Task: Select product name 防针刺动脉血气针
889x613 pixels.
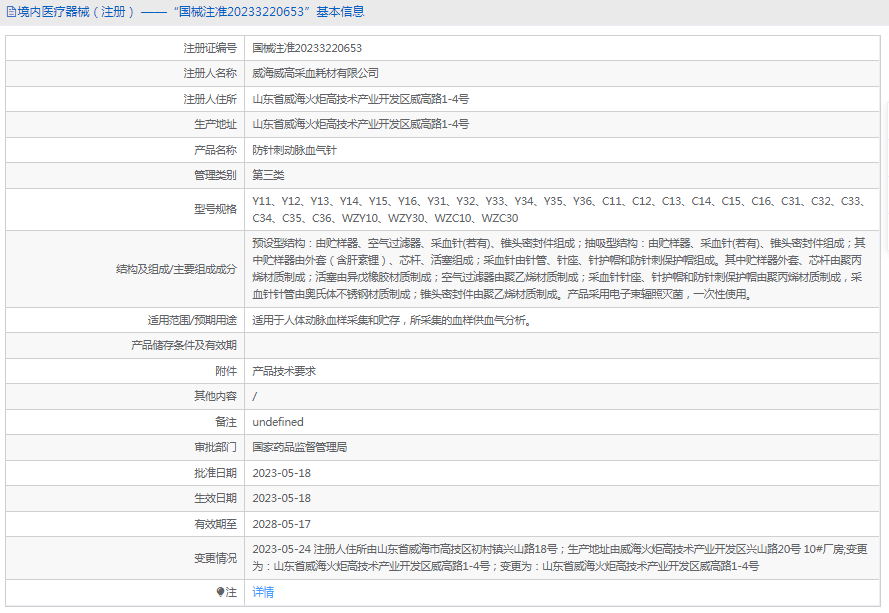Action: click(294, 150)
